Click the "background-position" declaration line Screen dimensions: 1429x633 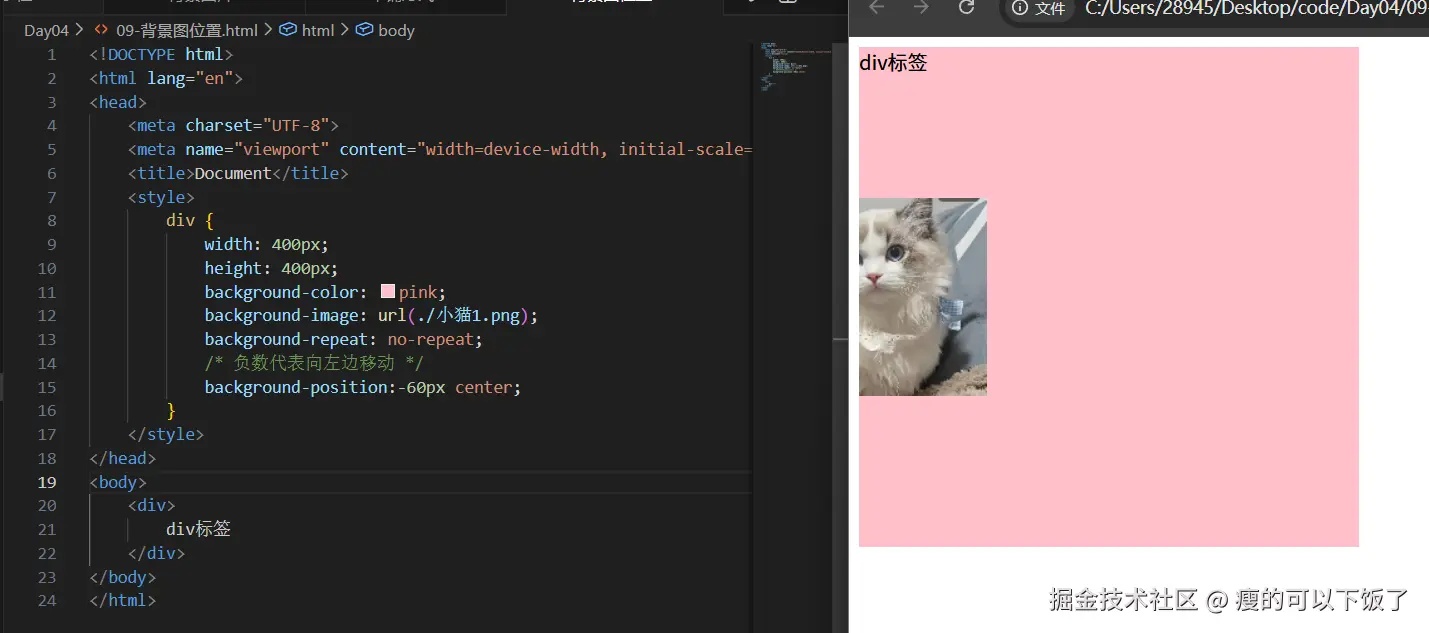[363, 387]
